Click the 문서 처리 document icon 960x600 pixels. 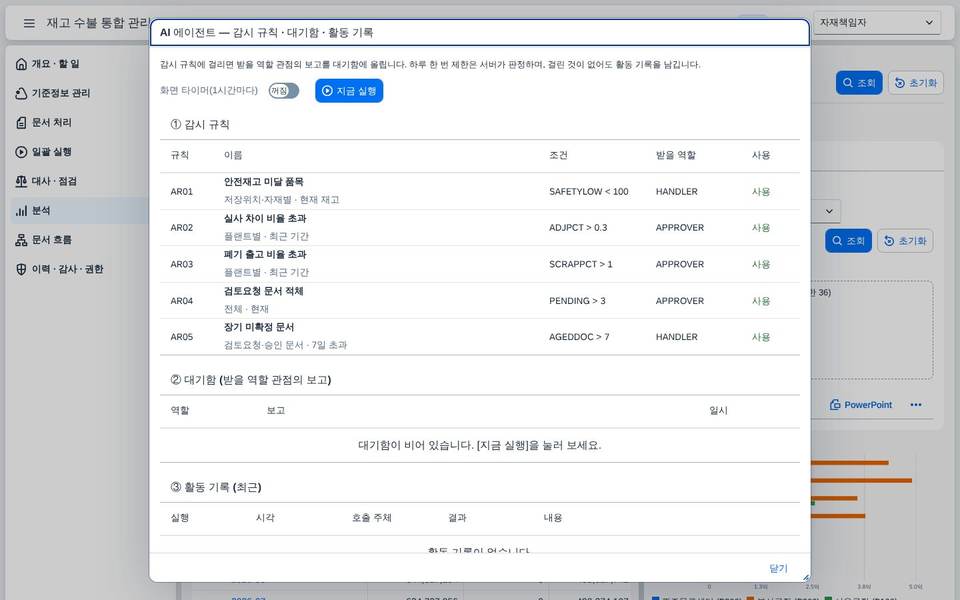coord(21,122)
